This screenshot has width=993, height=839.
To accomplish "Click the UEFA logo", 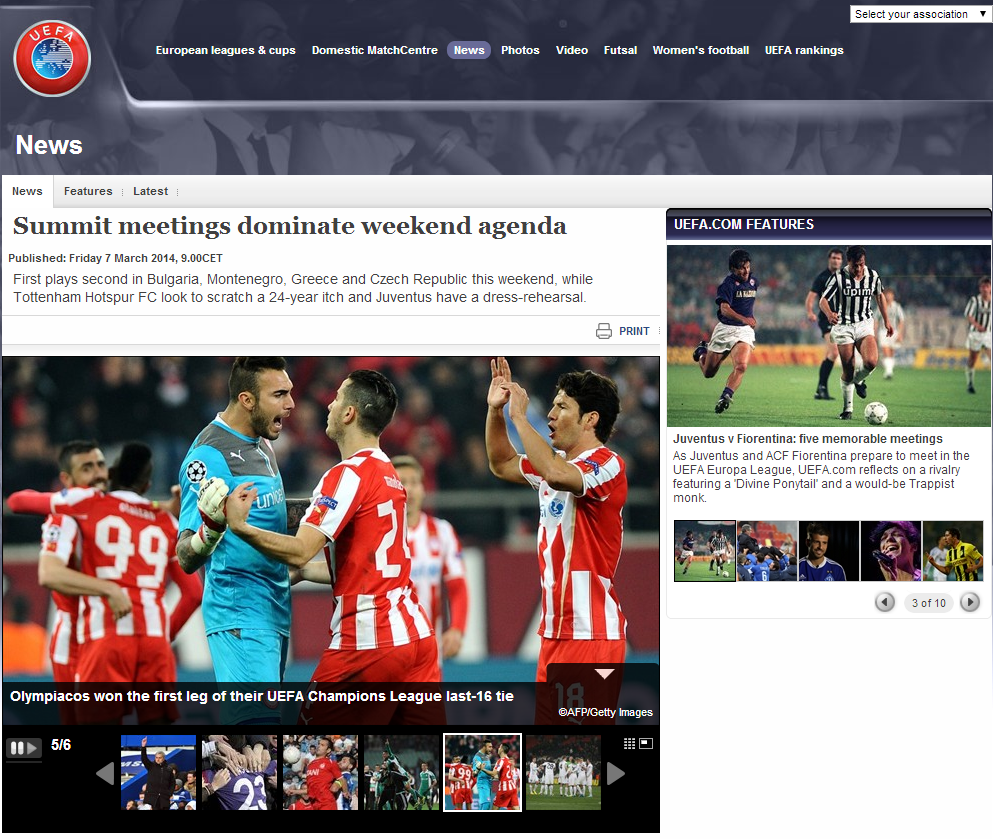I will pyautogui.click(x=52, y=58).
